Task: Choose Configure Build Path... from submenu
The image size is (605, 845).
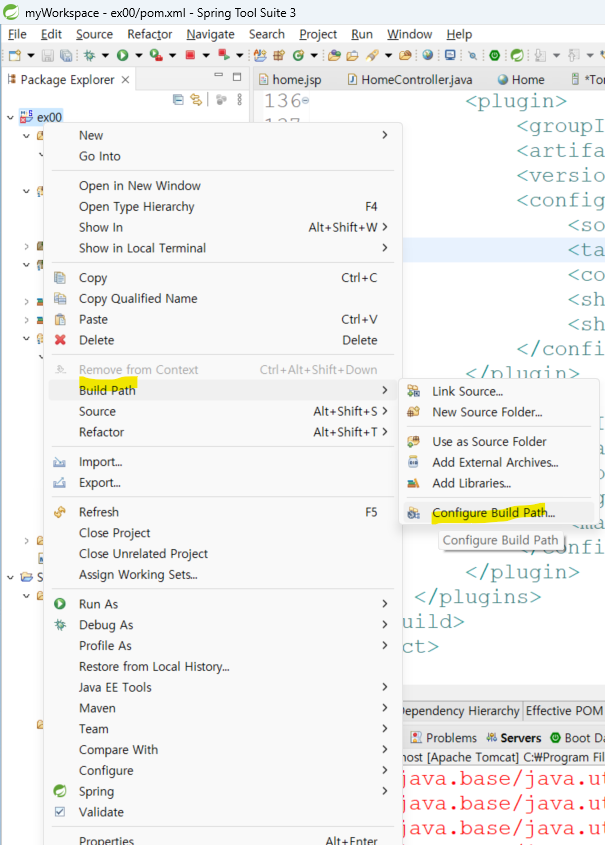Action: pyautogui.click(x=493, y=513)
